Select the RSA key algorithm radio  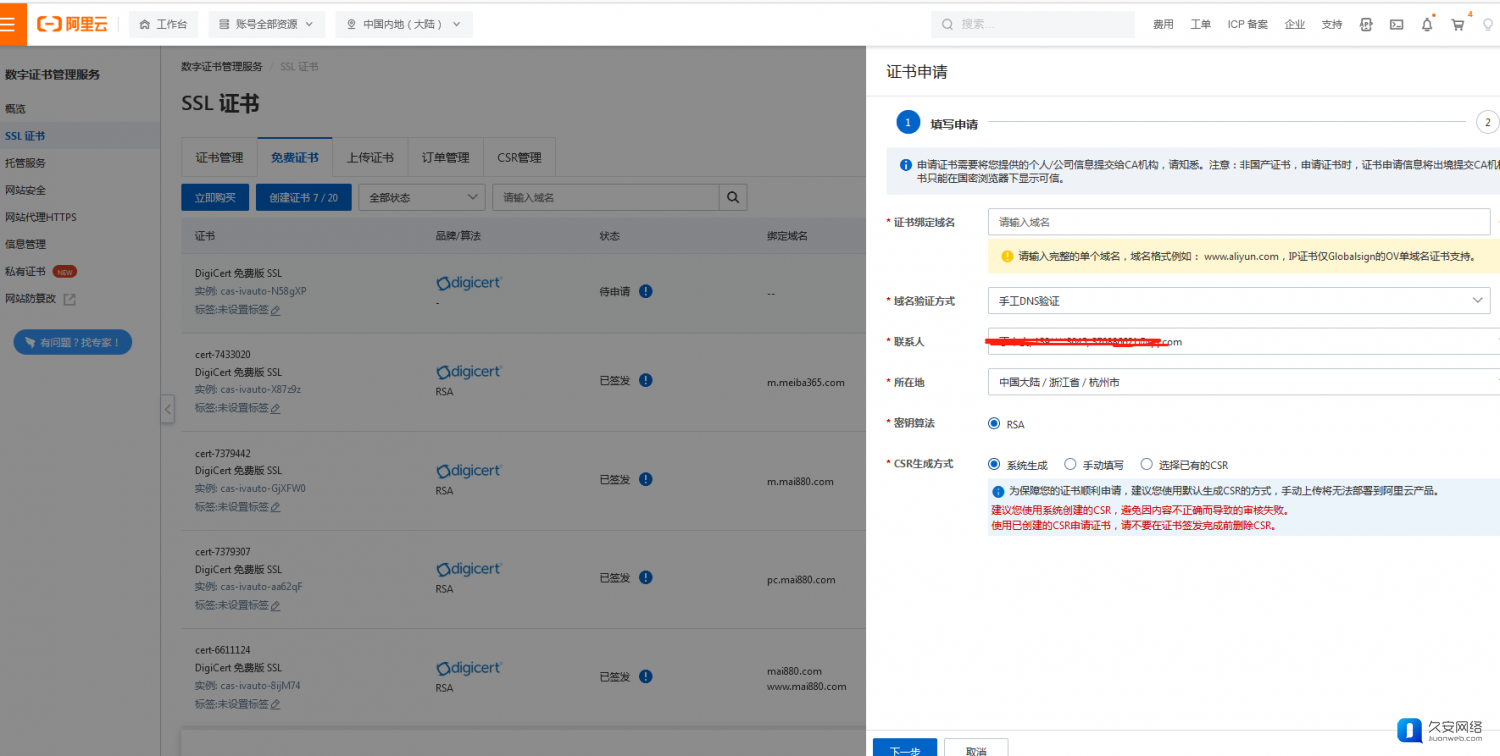coord(994,424)
